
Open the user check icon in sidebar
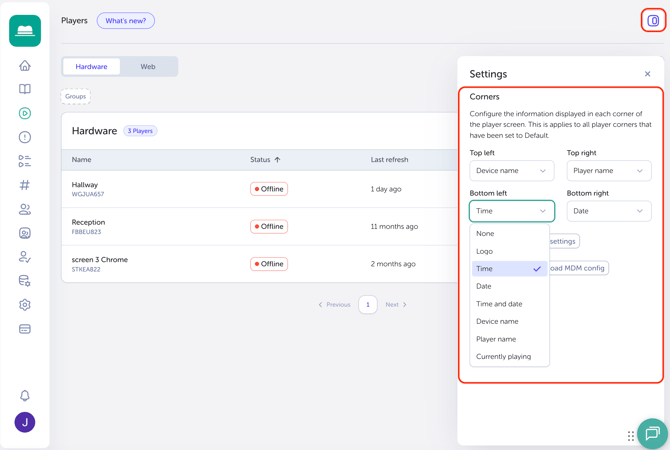[25, 257]
